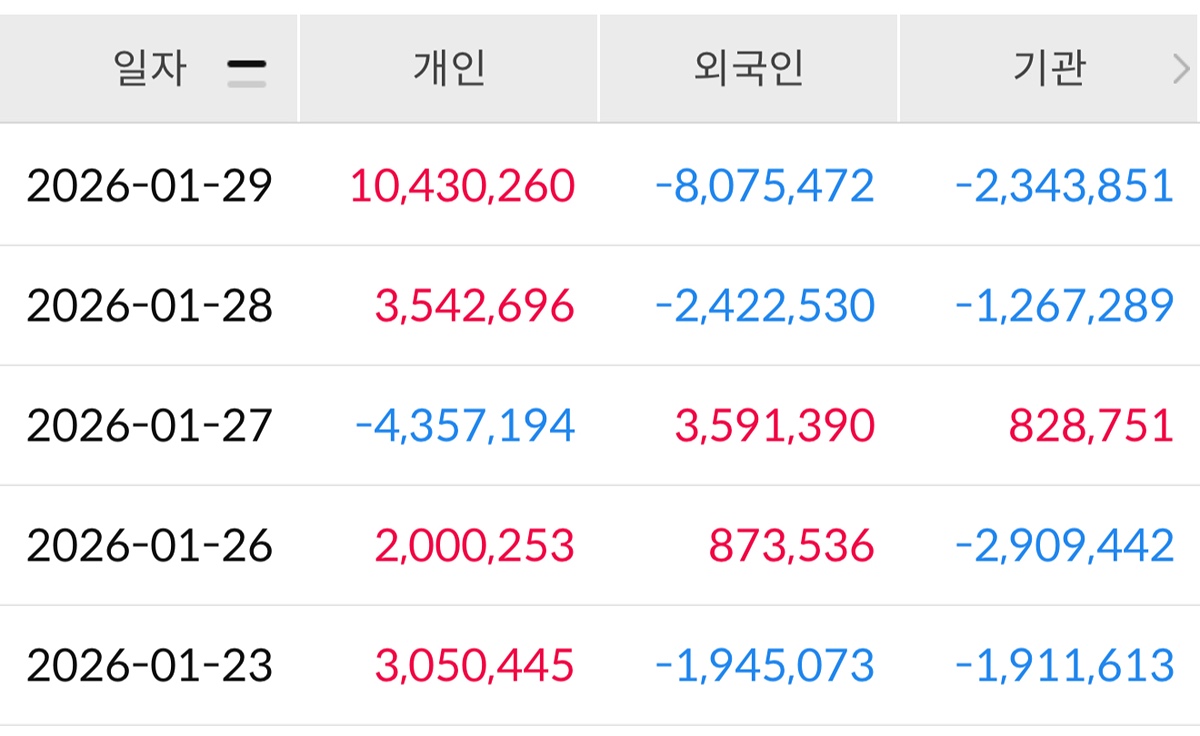Click the 개인 value 10,430,260

tap(463, 186)
